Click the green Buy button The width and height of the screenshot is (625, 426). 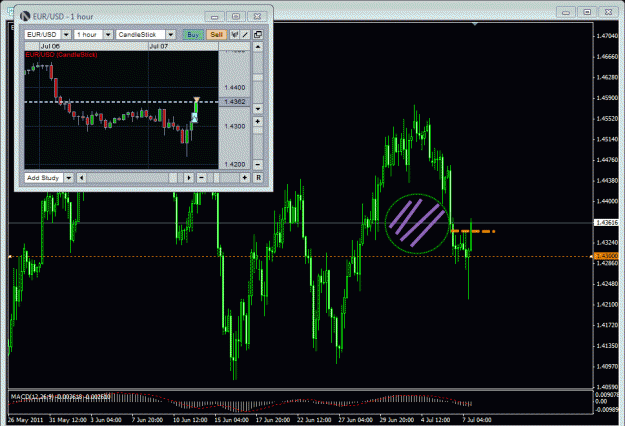point(193,35)
